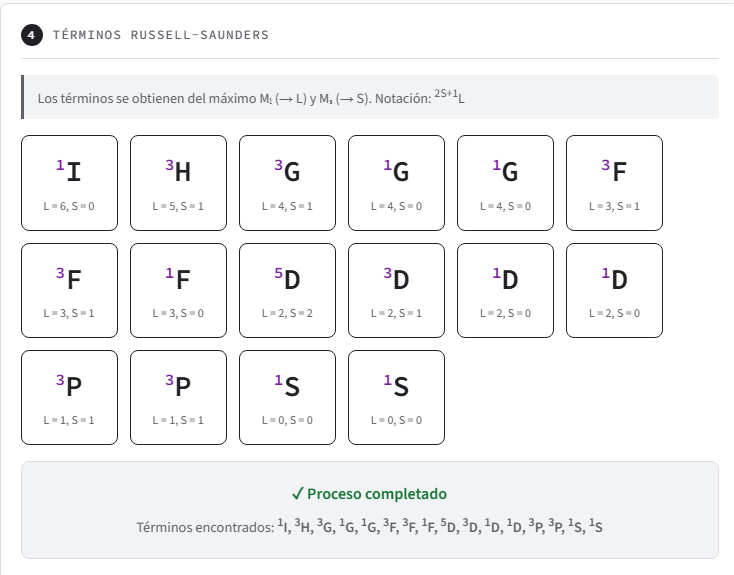Viewport: 734px width, 575px height.
Task: Select the ⁵D term card
Action: coord(287,291)
